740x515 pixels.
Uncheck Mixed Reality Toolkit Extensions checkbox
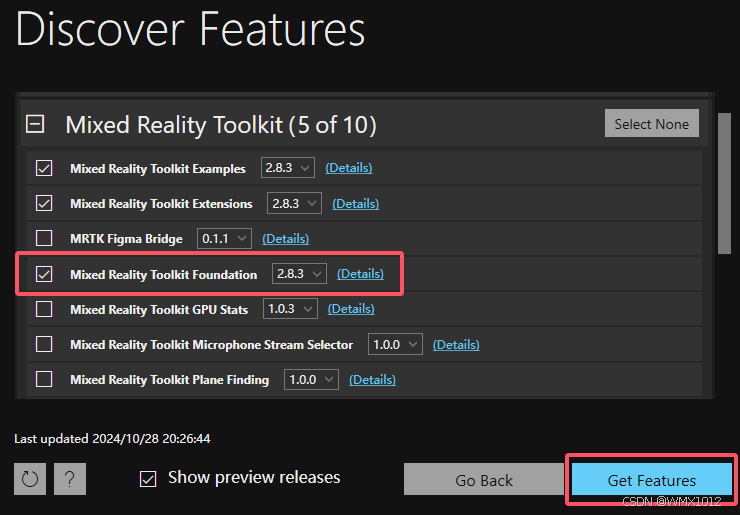[x=44, y=203]
